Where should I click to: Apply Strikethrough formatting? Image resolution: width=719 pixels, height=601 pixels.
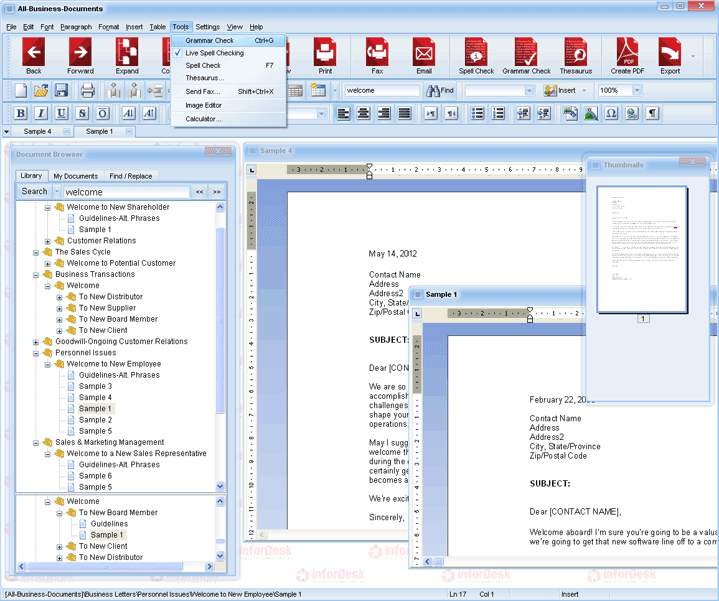(82, 113)
